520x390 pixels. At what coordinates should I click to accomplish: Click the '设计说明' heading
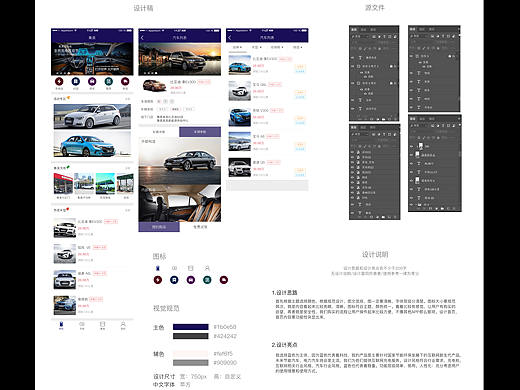click(375, 255)
